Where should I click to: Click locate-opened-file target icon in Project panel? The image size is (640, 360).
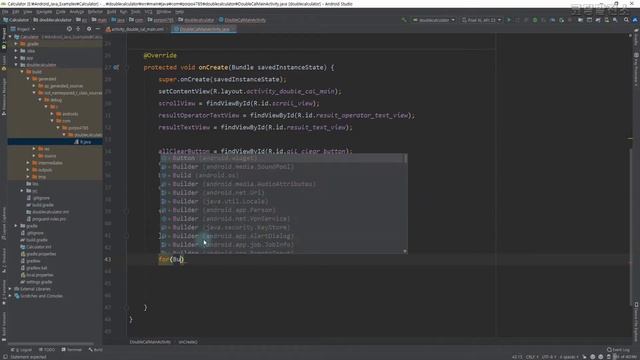click(69, 29)
